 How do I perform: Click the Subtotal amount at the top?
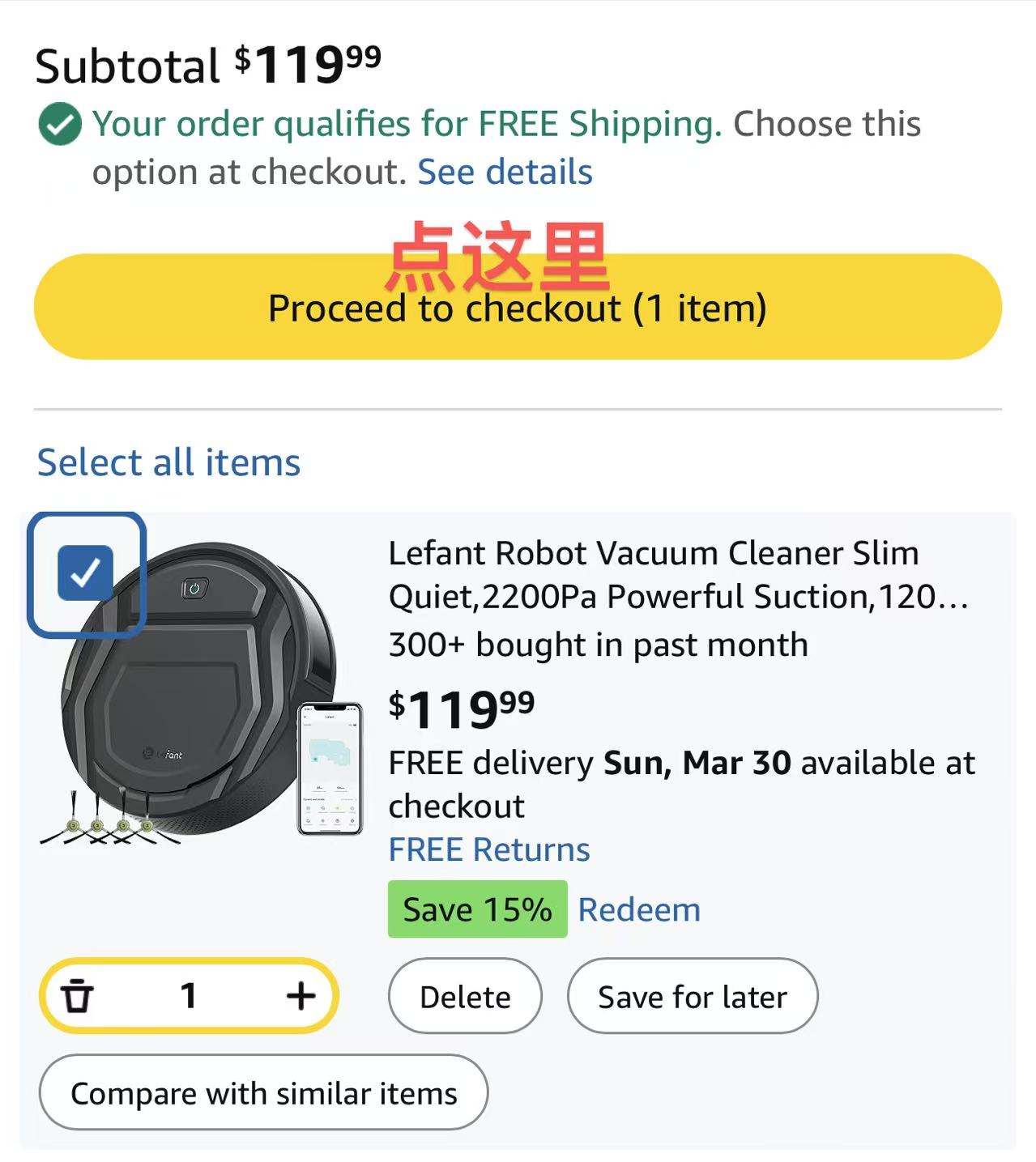[308, 65]
